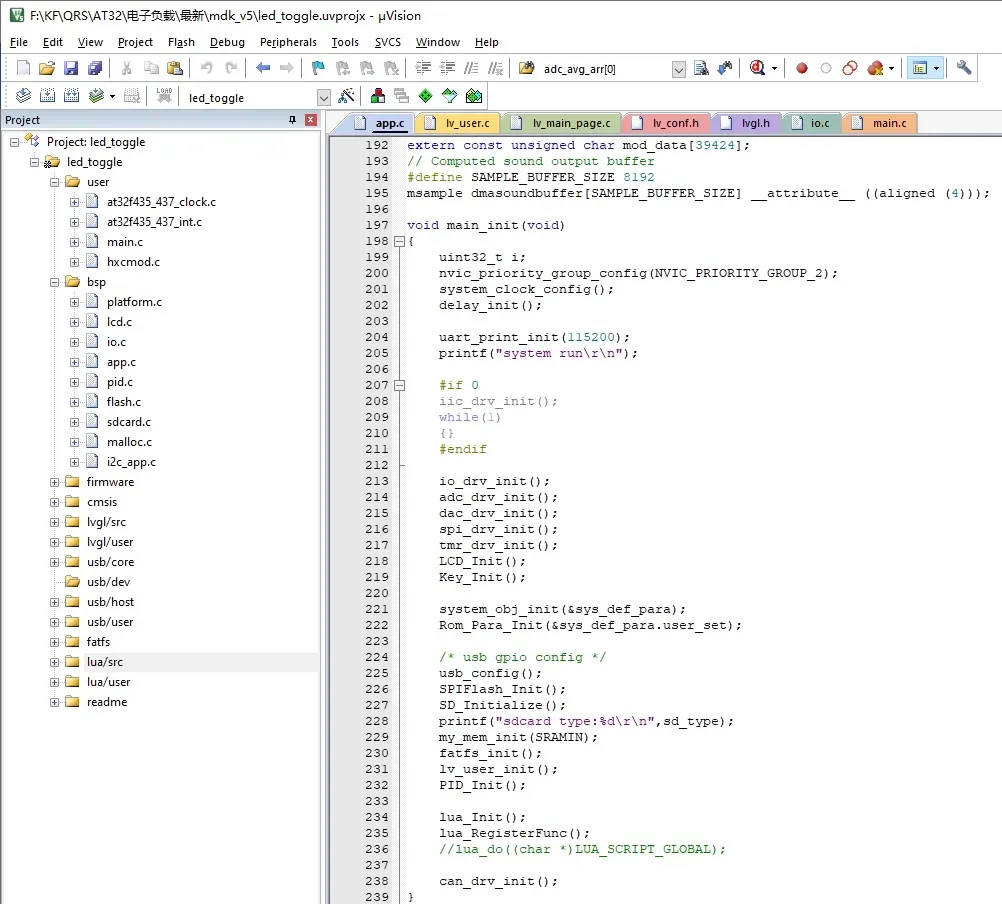Switch to the main.c editor tab

[881, 123]
